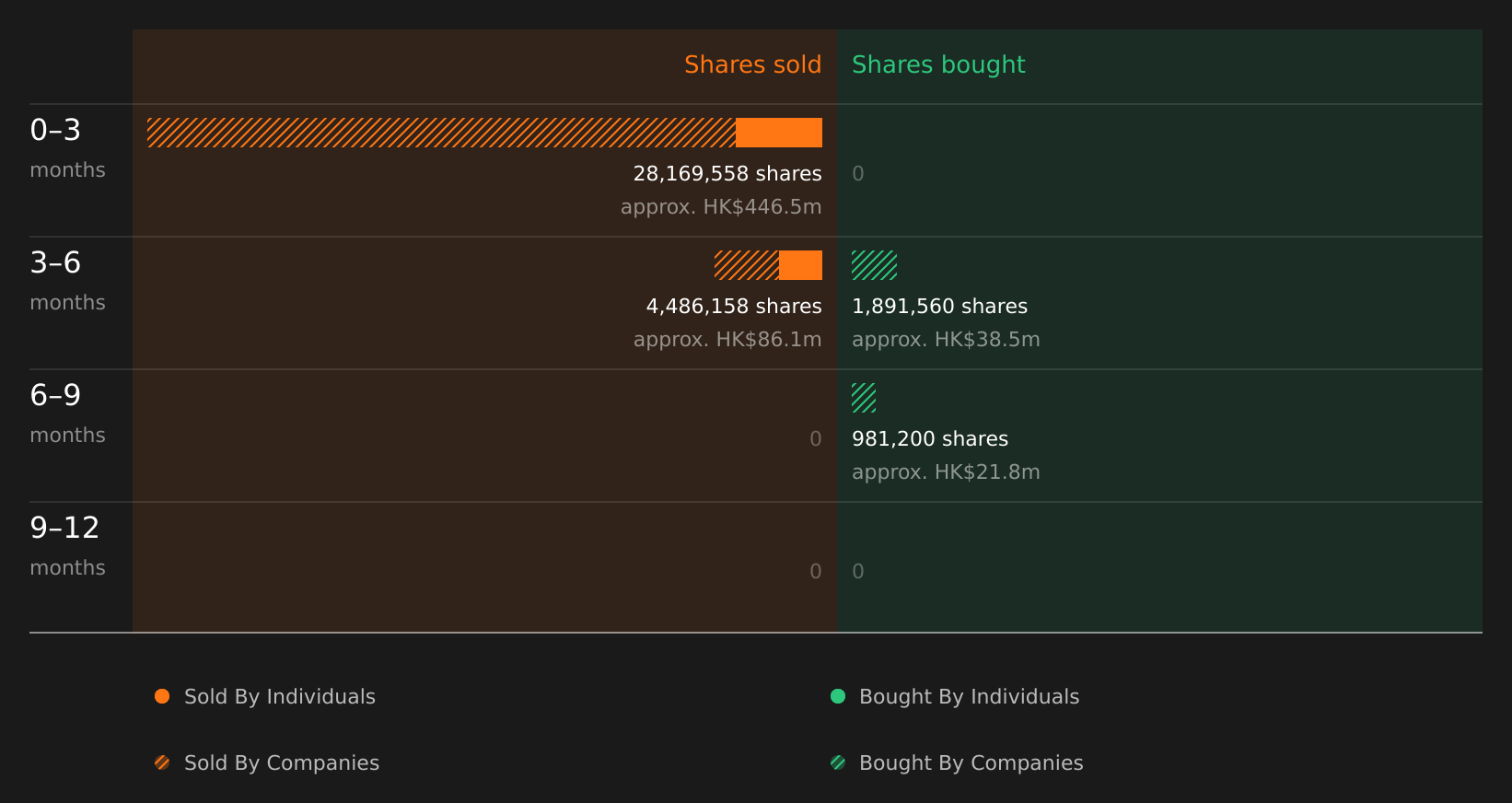Click the zero sold value for 9–12 months
This screenshot has width=1512, height=803.
816,571
